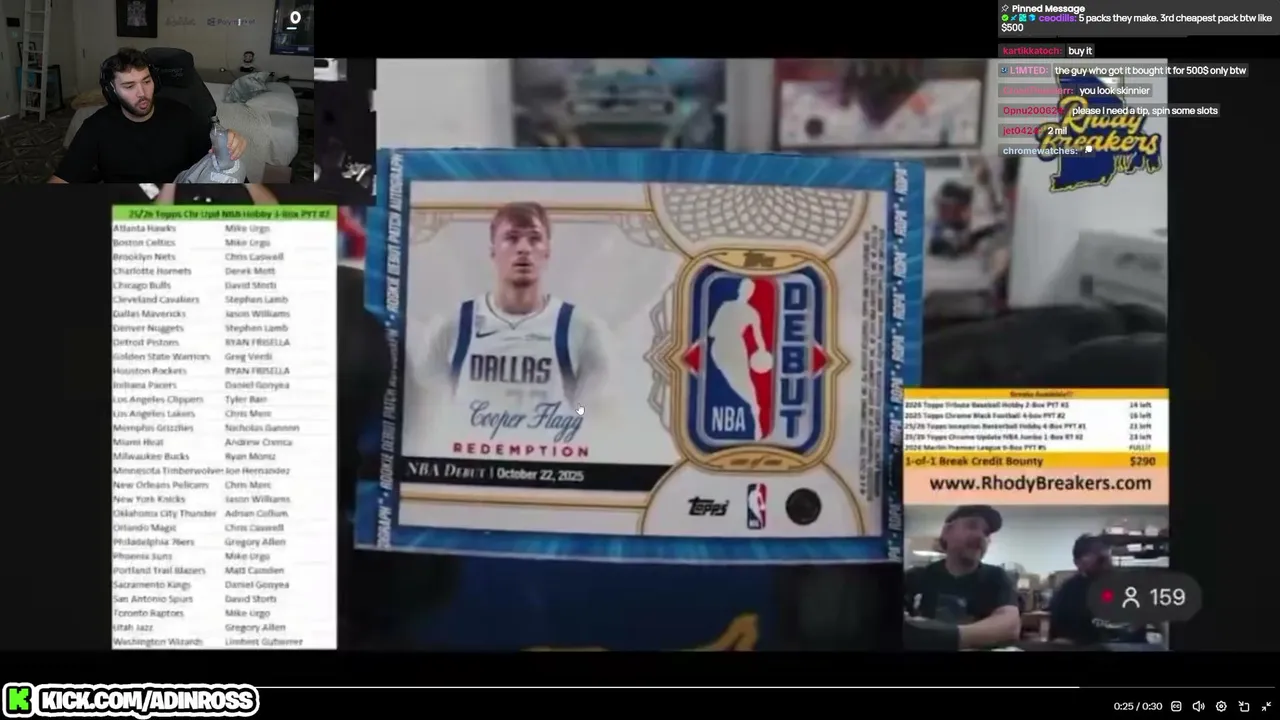Click the pin icon beside Pinned Message
1280x720 pixels.
[1005, 8]
